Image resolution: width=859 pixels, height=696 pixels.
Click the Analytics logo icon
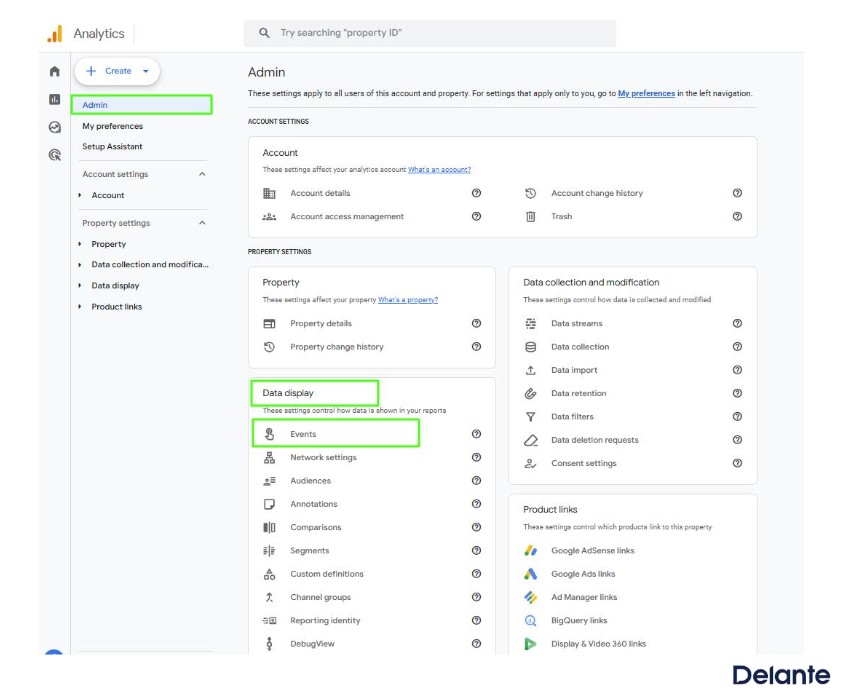coord(55,33)
